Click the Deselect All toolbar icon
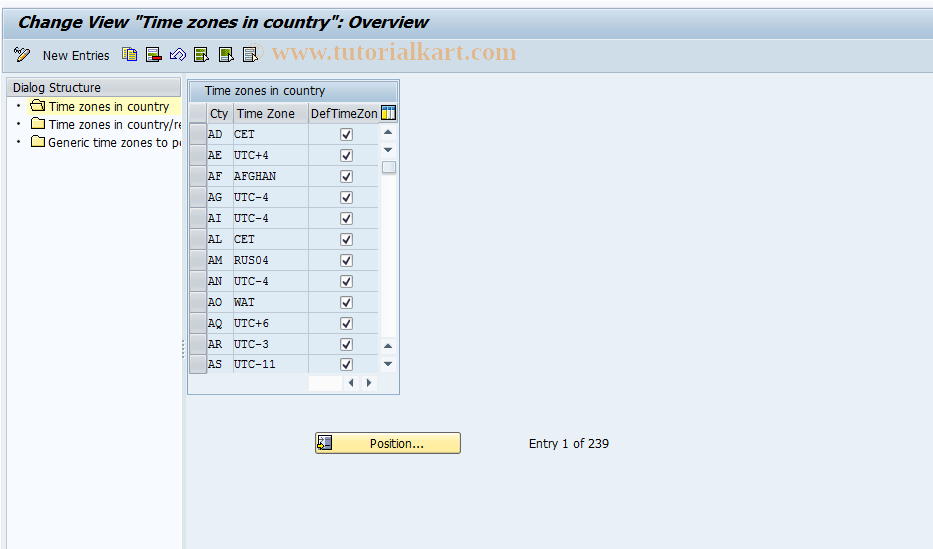The image size is (933, 549). pyautogui.click(x=251, y=55)
